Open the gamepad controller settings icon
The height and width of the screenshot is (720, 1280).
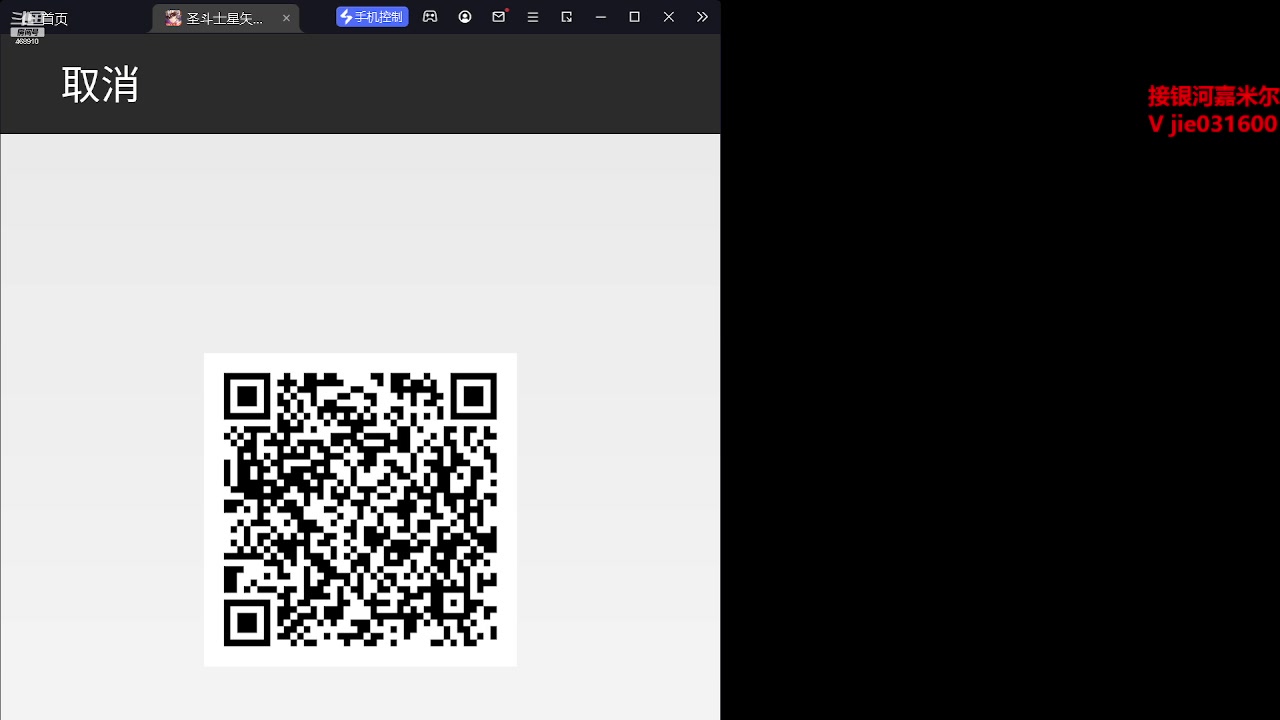pos(430,17)
